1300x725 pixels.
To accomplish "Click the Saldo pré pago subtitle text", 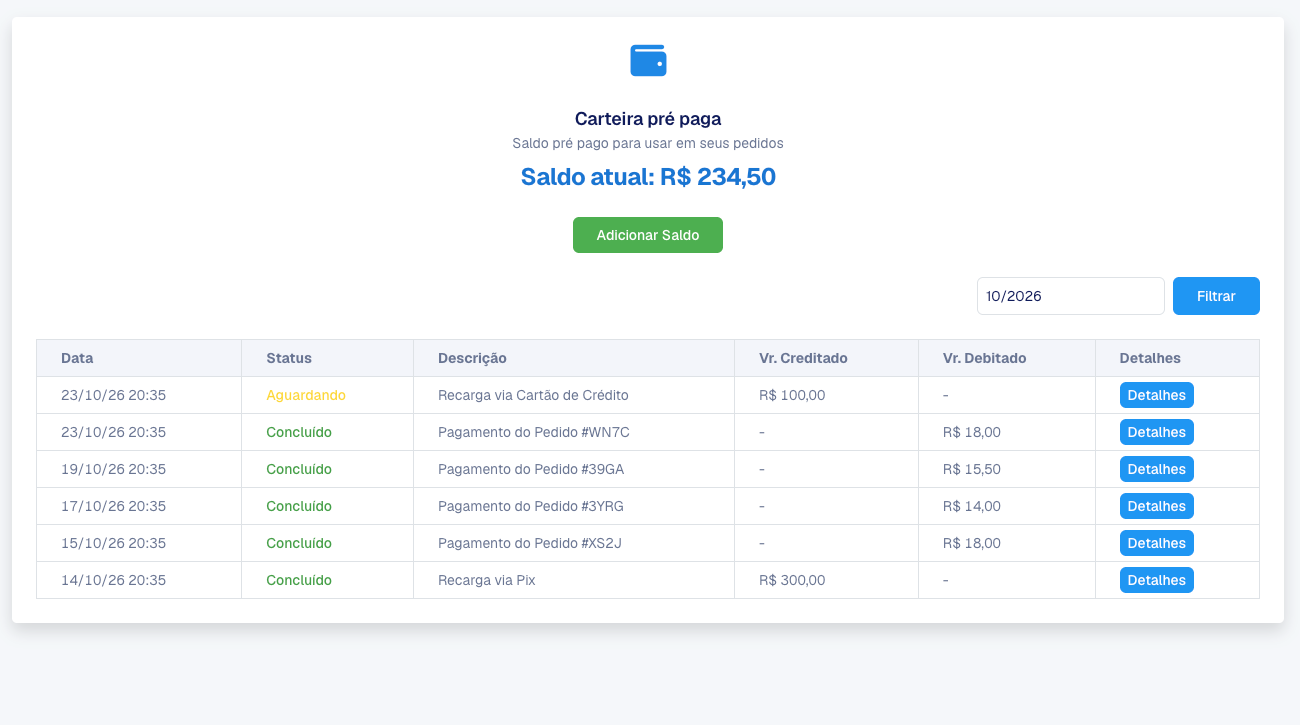I will click(648, 143).
